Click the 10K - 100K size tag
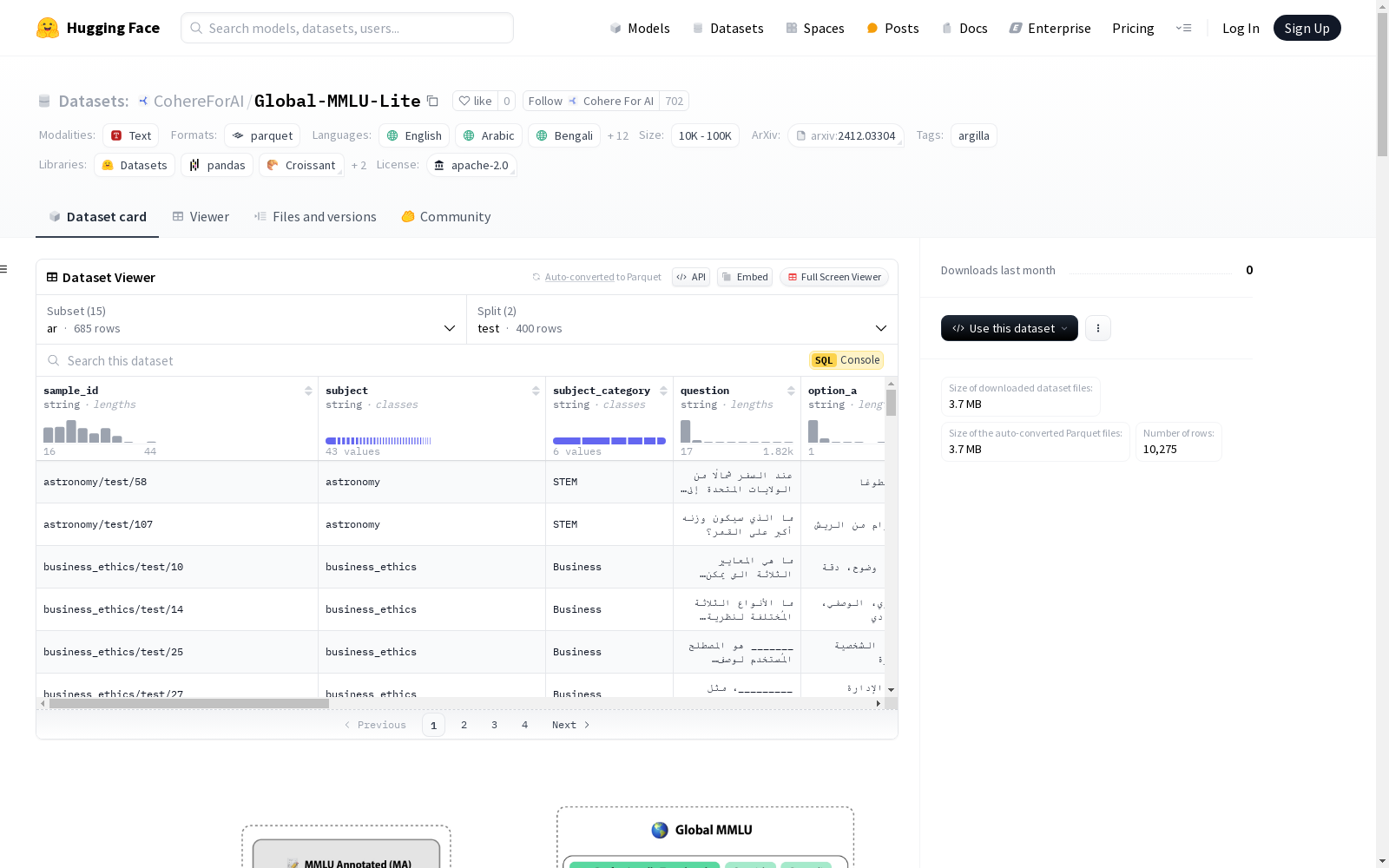 pos(705,135)
